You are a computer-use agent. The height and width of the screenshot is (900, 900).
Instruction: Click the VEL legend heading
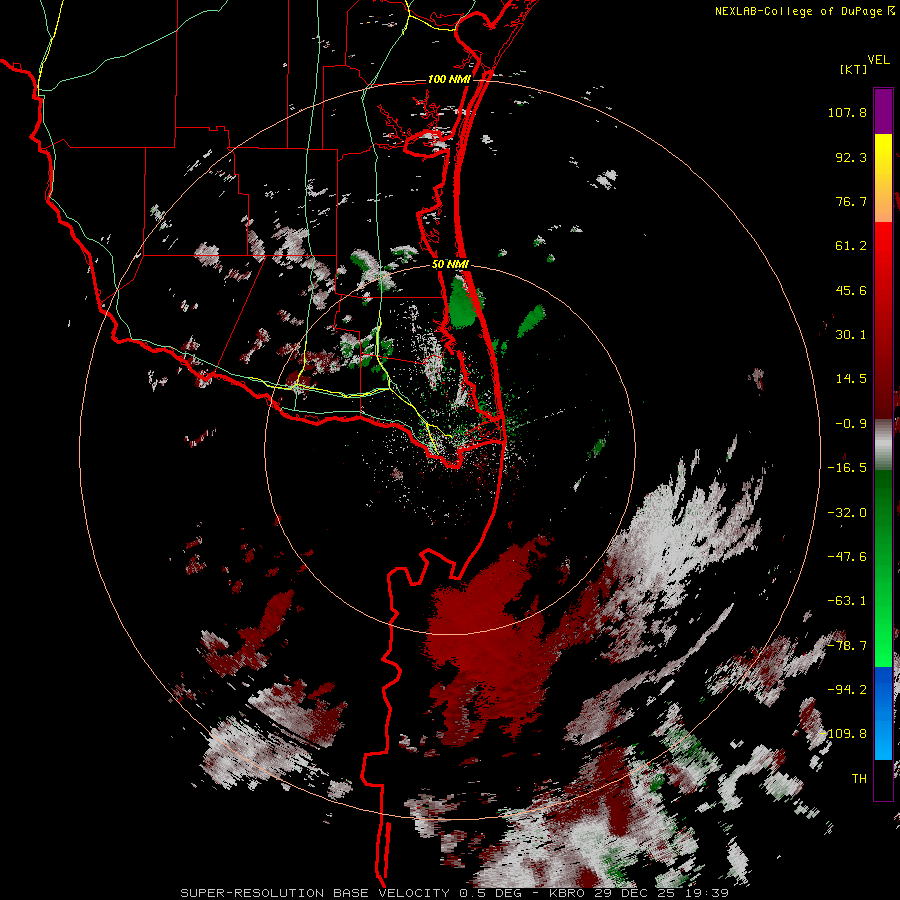pyautogui.click(x=878, y=60)
